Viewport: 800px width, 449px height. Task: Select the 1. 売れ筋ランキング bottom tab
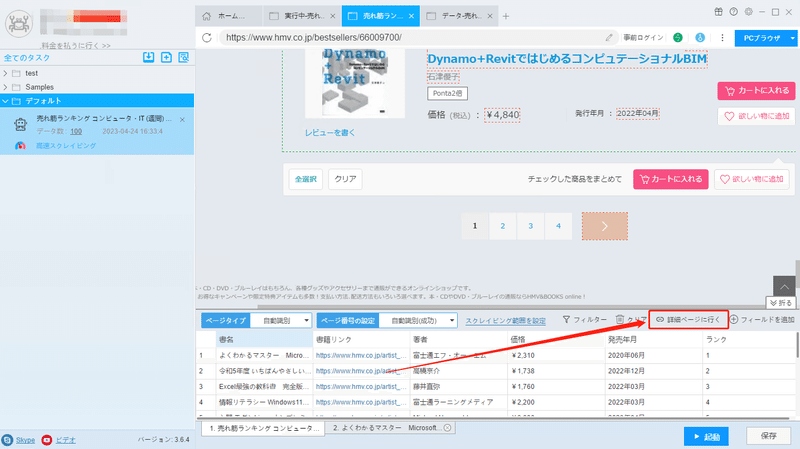coord(264,428)
